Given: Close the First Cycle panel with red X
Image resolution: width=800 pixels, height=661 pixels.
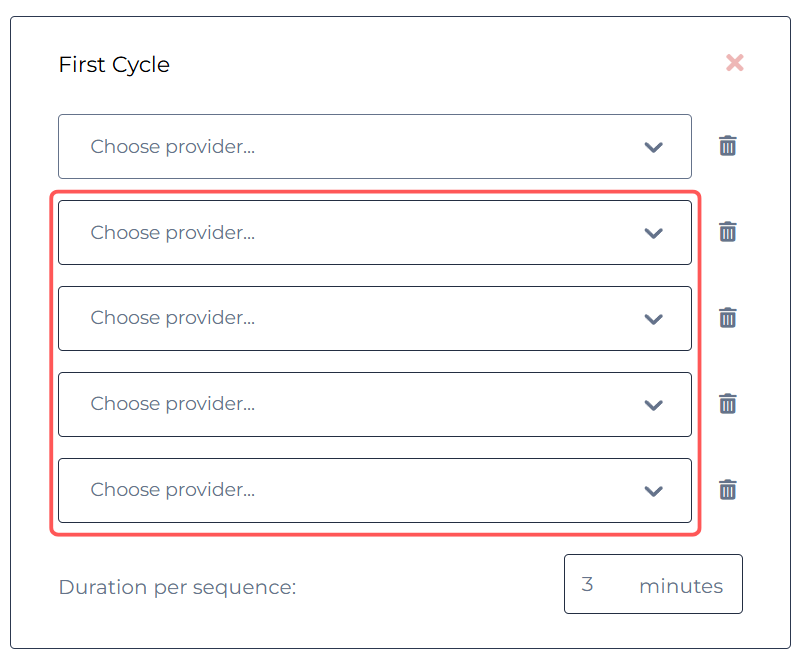Looking at the screenshot, I should [x=735, y=63].
